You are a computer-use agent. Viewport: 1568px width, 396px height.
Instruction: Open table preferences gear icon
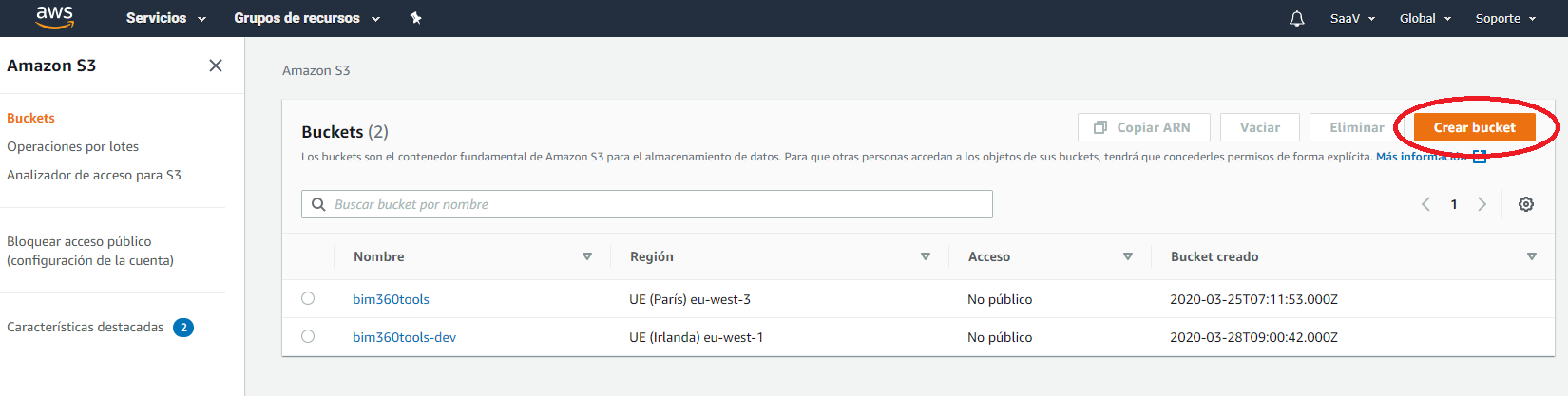(1526, 204)
